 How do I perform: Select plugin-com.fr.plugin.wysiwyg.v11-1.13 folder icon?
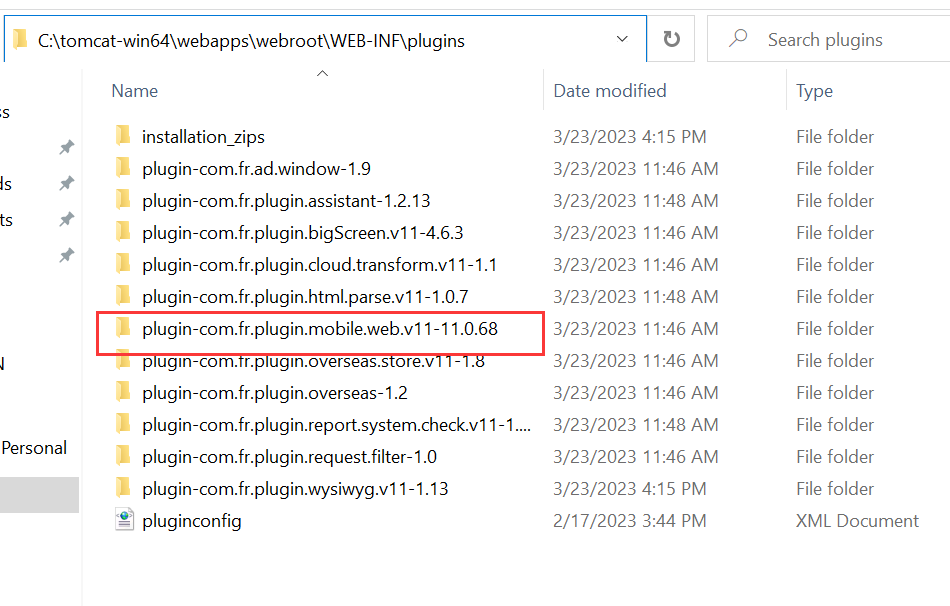pyautogui.click(x=123, y=488)
